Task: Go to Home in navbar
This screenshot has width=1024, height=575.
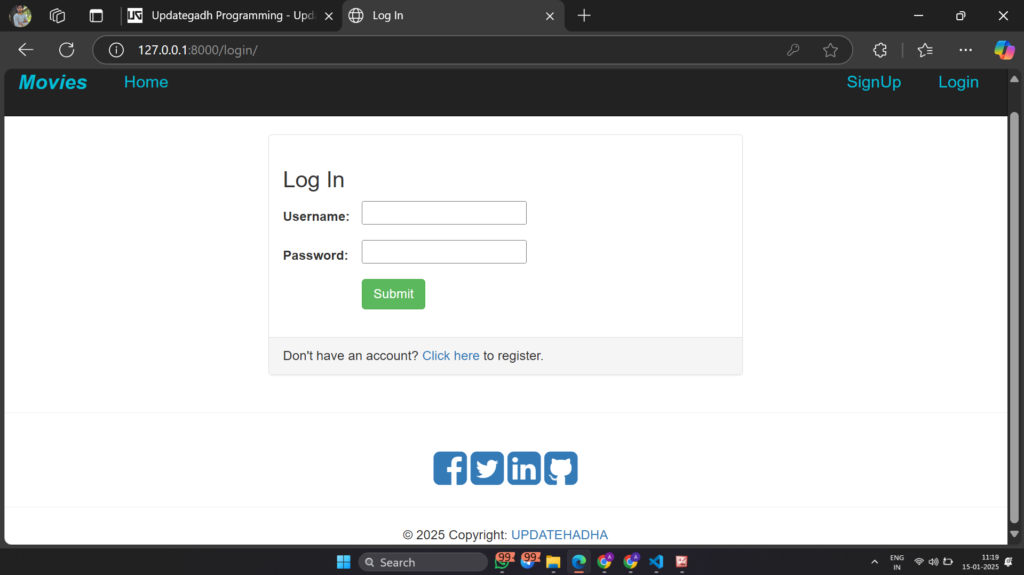Action: (146, 82)
